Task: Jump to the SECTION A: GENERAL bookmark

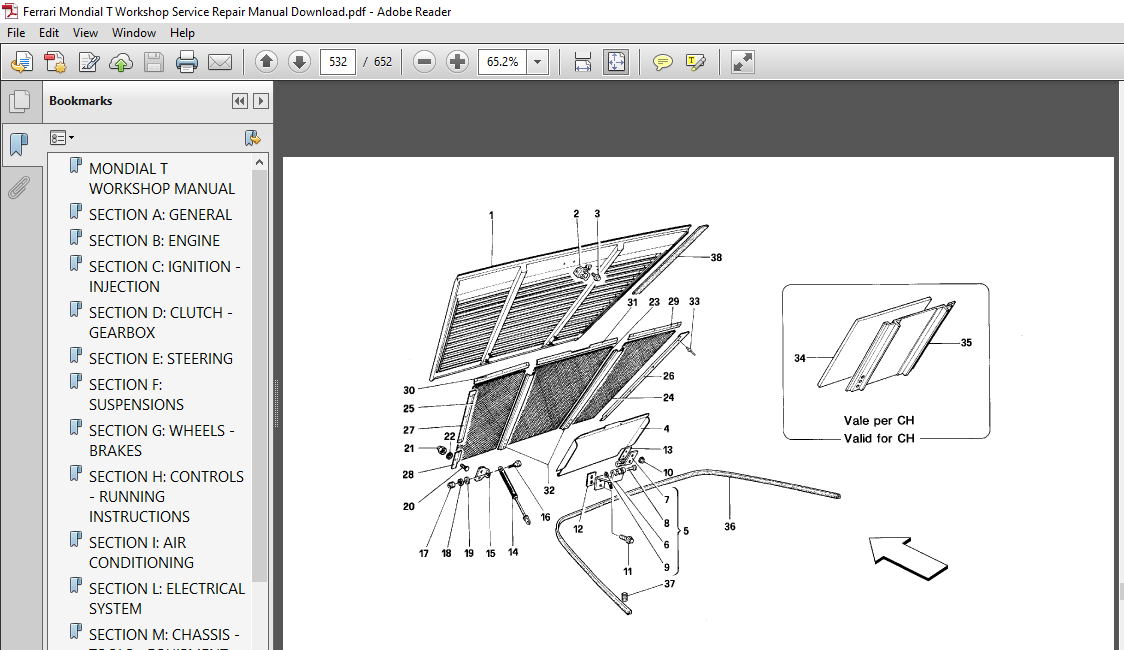Action: 160,214
